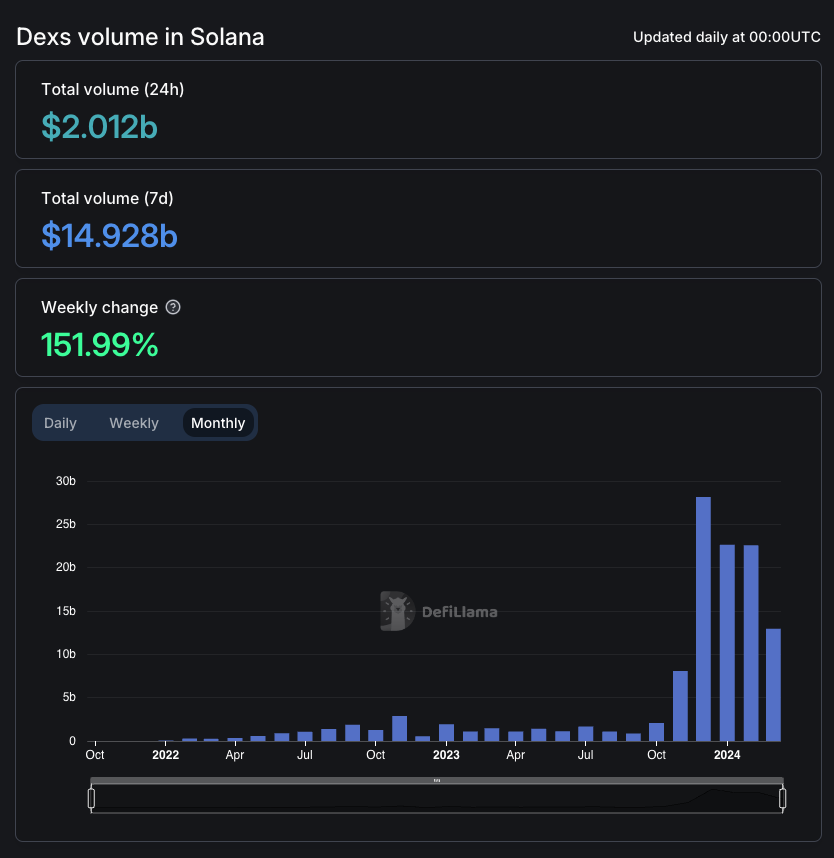Click the bar above the 2024 label
The width and height of the screenshot is (834, 858).
tap(727, 643)
